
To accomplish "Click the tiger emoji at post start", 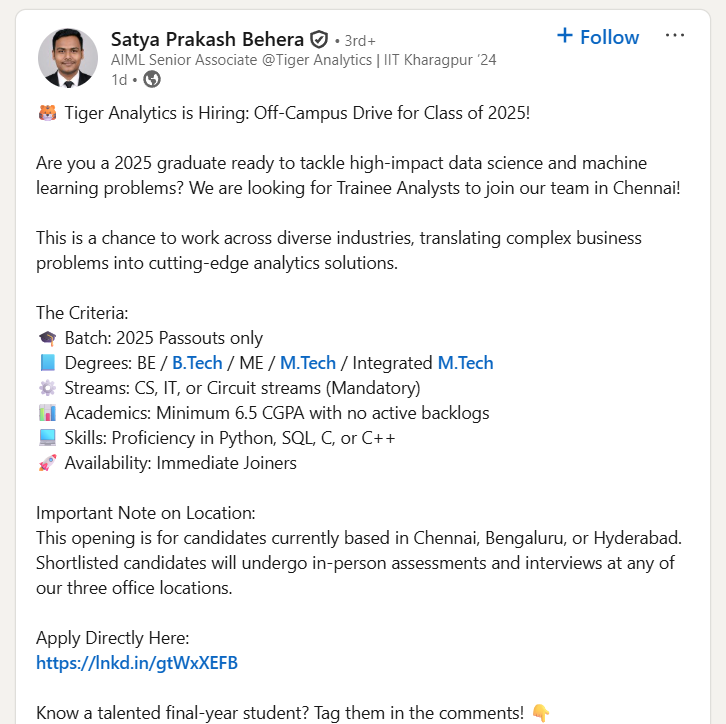I will (46, 113).
